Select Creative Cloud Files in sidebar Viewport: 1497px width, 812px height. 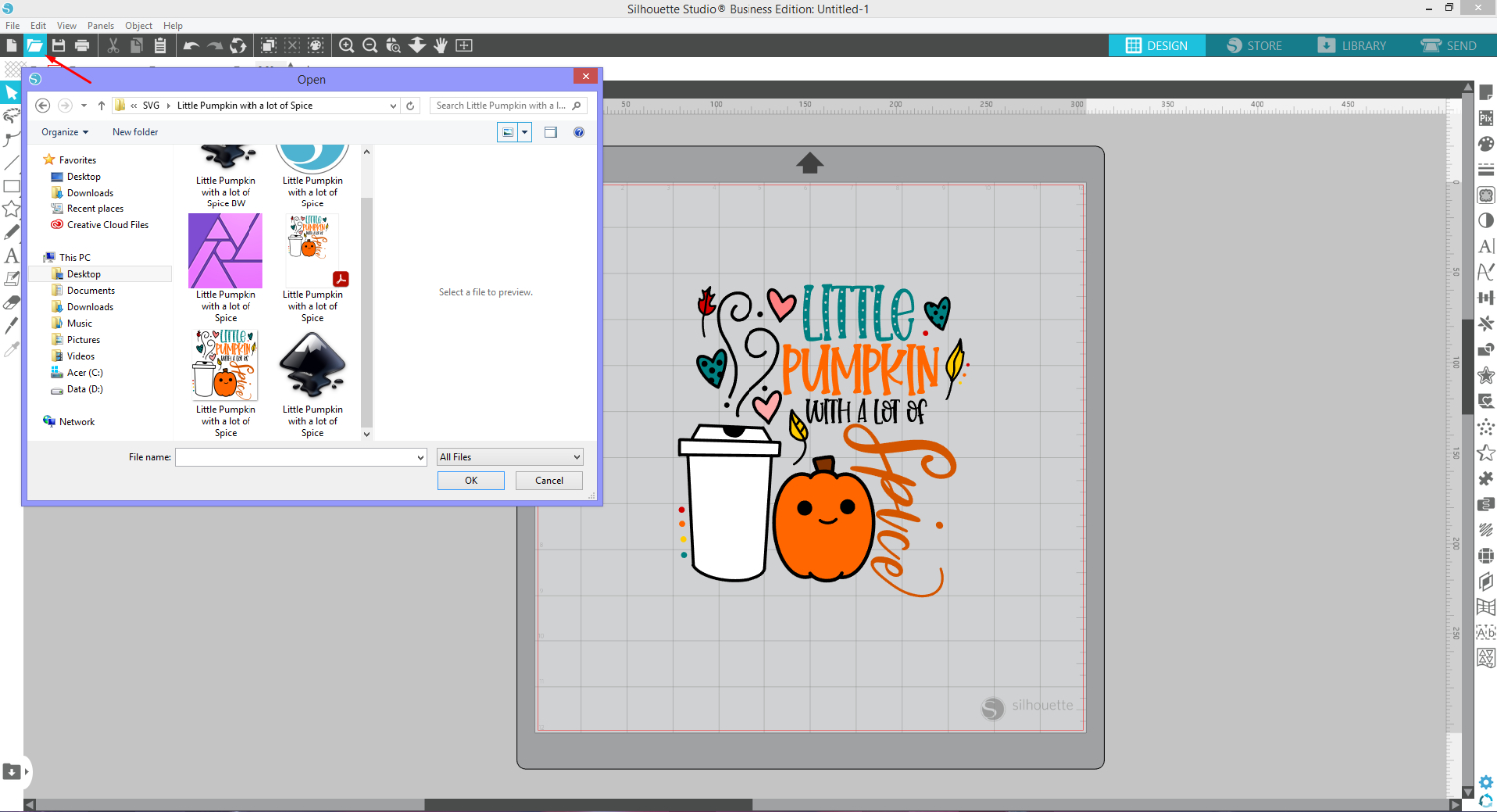107,225
